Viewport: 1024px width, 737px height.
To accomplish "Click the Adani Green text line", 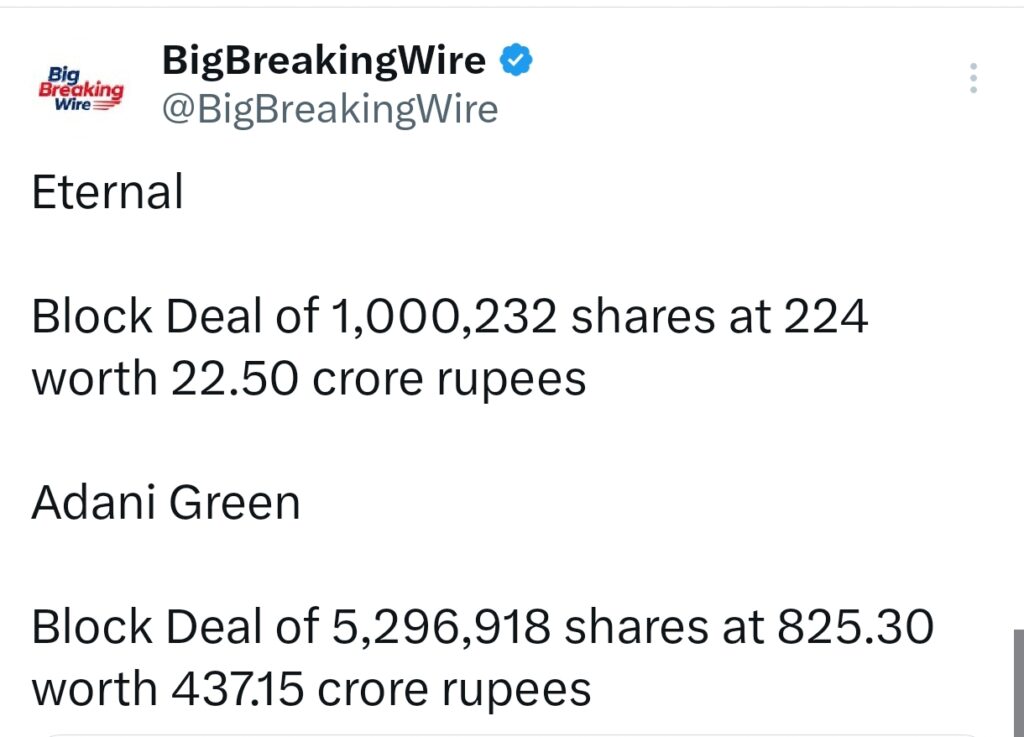I will [x=166, y=502].
